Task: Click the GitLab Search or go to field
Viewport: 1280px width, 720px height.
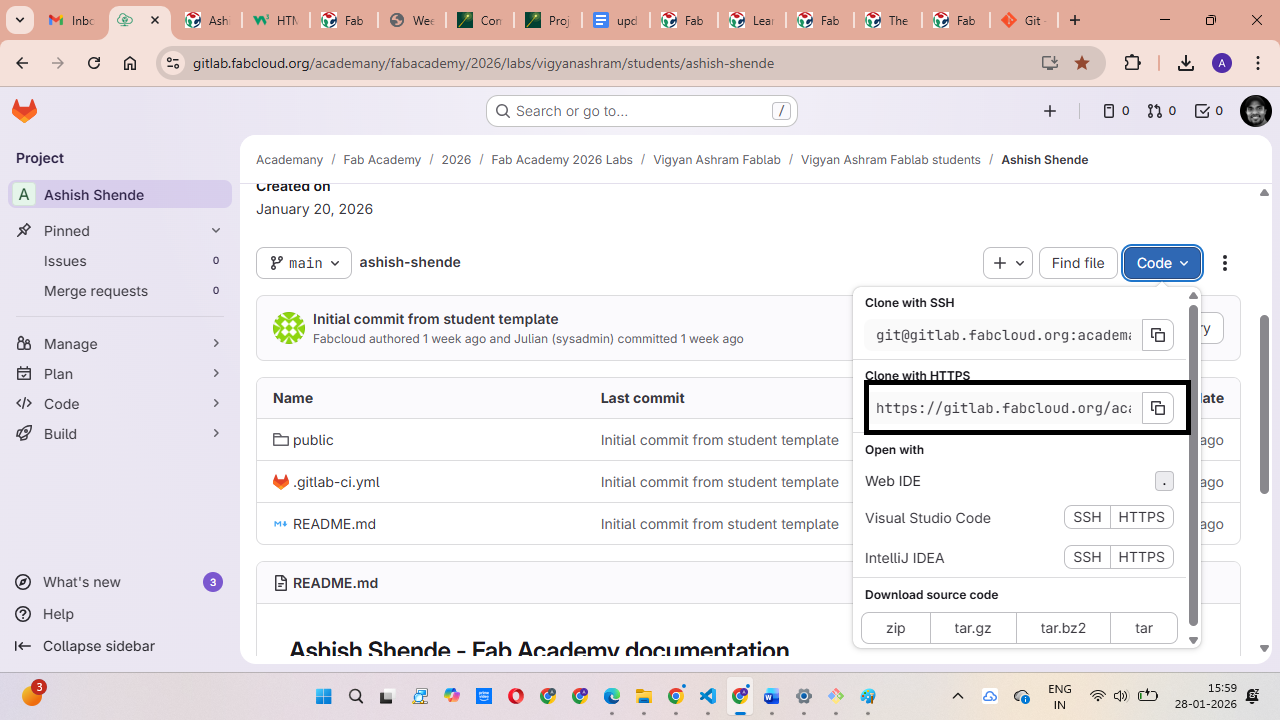Action: coord(642,111)
